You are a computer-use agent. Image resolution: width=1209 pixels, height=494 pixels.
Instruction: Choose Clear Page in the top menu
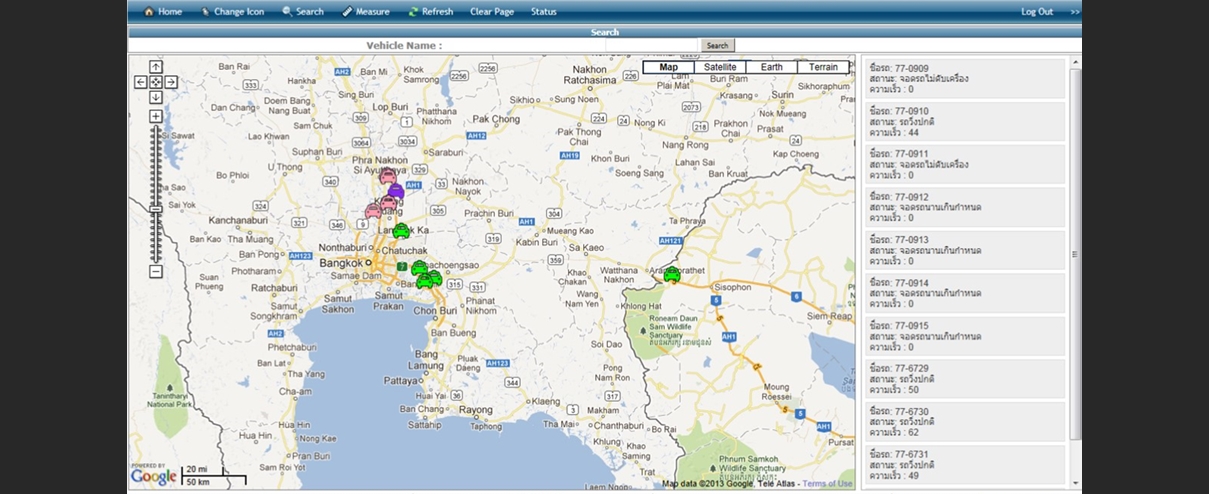pyautogui.click(x=492, y=12)
